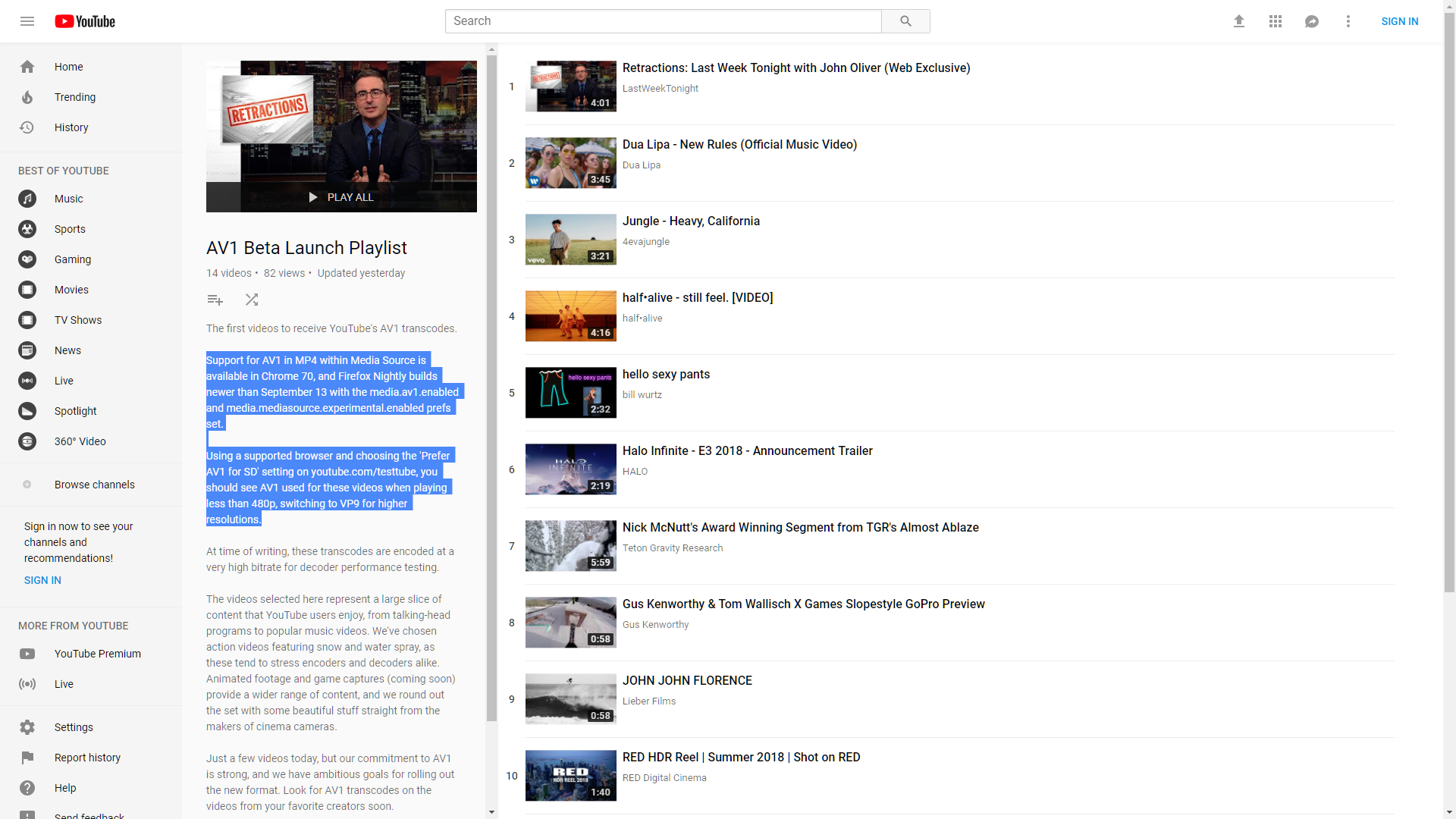Open YouTube Premium menu entry

91,654
